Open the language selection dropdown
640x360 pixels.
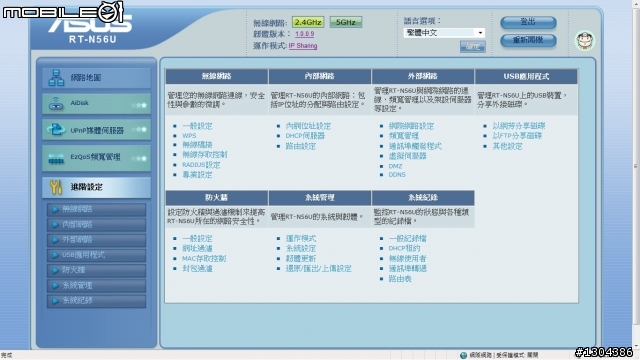point(444,33)
